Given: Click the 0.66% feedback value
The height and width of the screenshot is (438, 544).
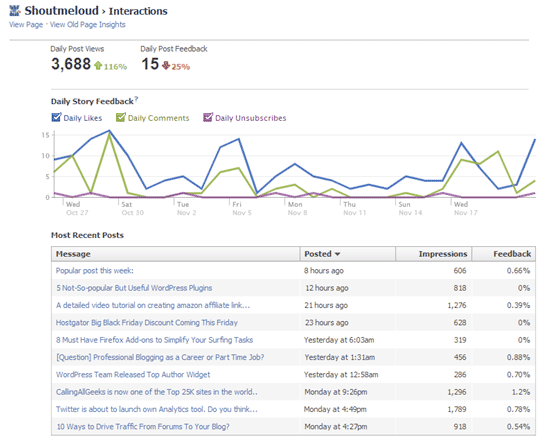Looking at the screenshot, I should (518, 271).
